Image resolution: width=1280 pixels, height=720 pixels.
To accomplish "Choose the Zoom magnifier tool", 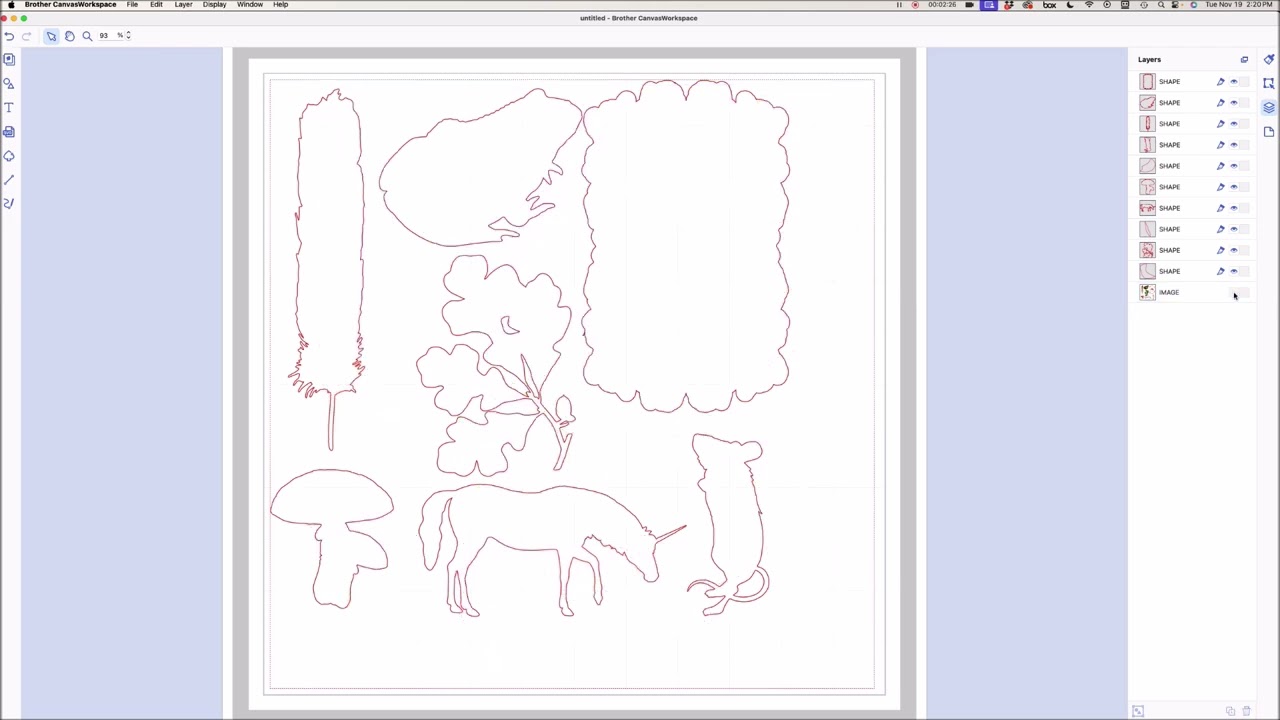I will pyautogui.click(x=87, y=36).
